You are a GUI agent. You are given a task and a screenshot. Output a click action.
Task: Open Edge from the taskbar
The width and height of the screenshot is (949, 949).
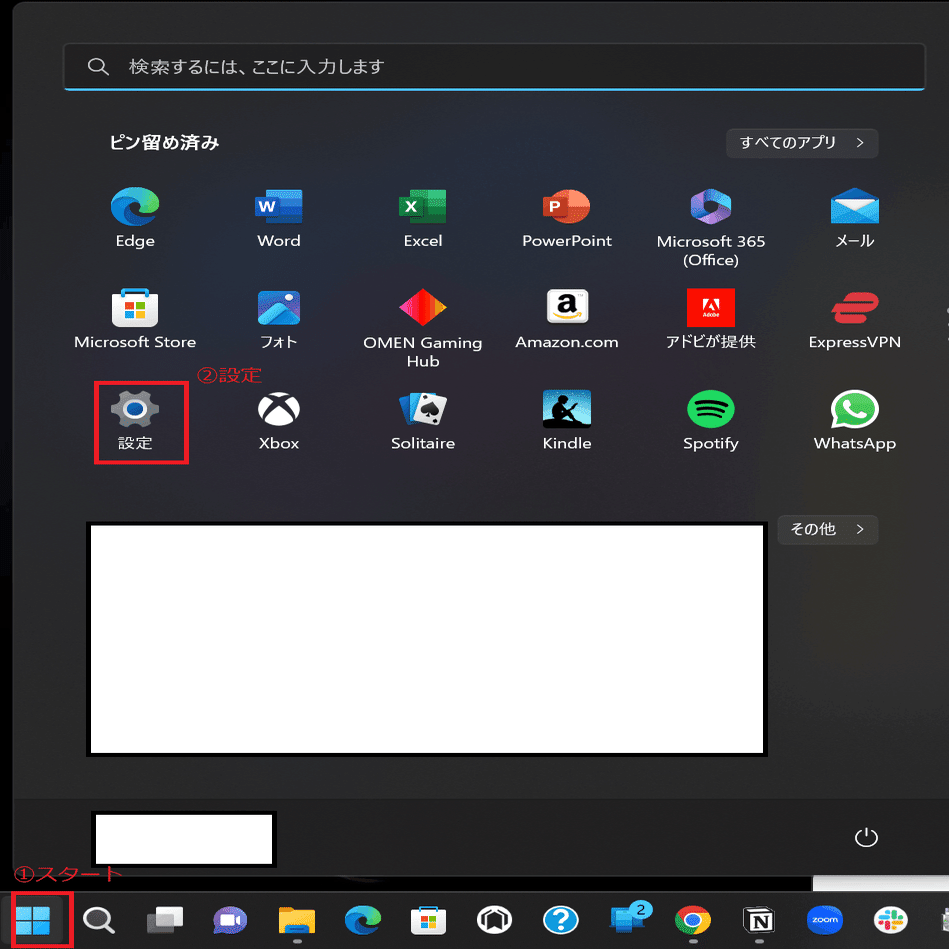363,921
